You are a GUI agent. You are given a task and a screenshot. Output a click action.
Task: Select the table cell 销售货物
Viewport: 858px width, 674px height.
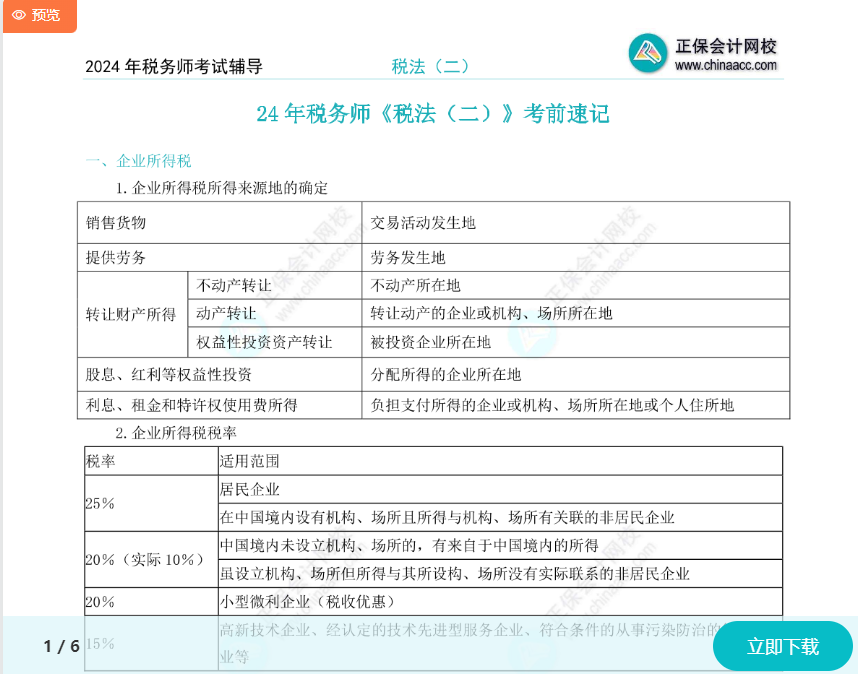click(120, 223)
